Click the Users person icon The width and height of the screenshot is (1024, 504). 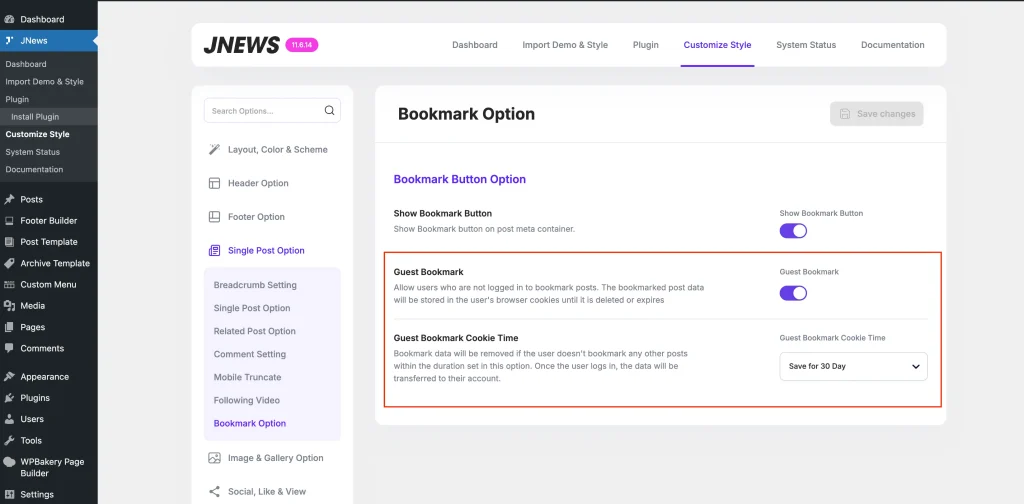pyautogui.click(x=9, y=419)
